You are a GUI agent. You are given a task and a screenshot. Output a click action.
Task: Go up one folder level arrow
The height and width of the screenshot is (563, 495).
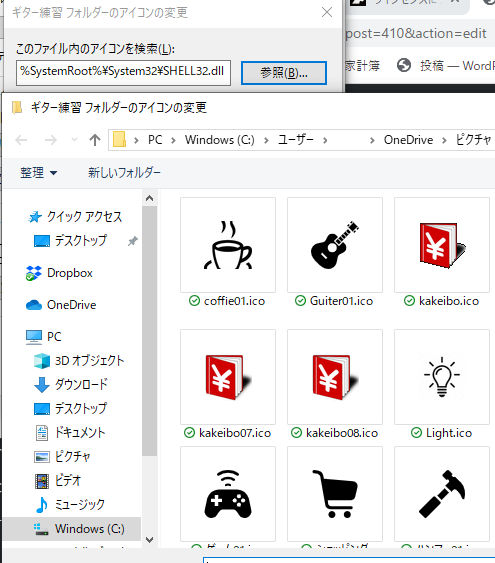point(95,140)
